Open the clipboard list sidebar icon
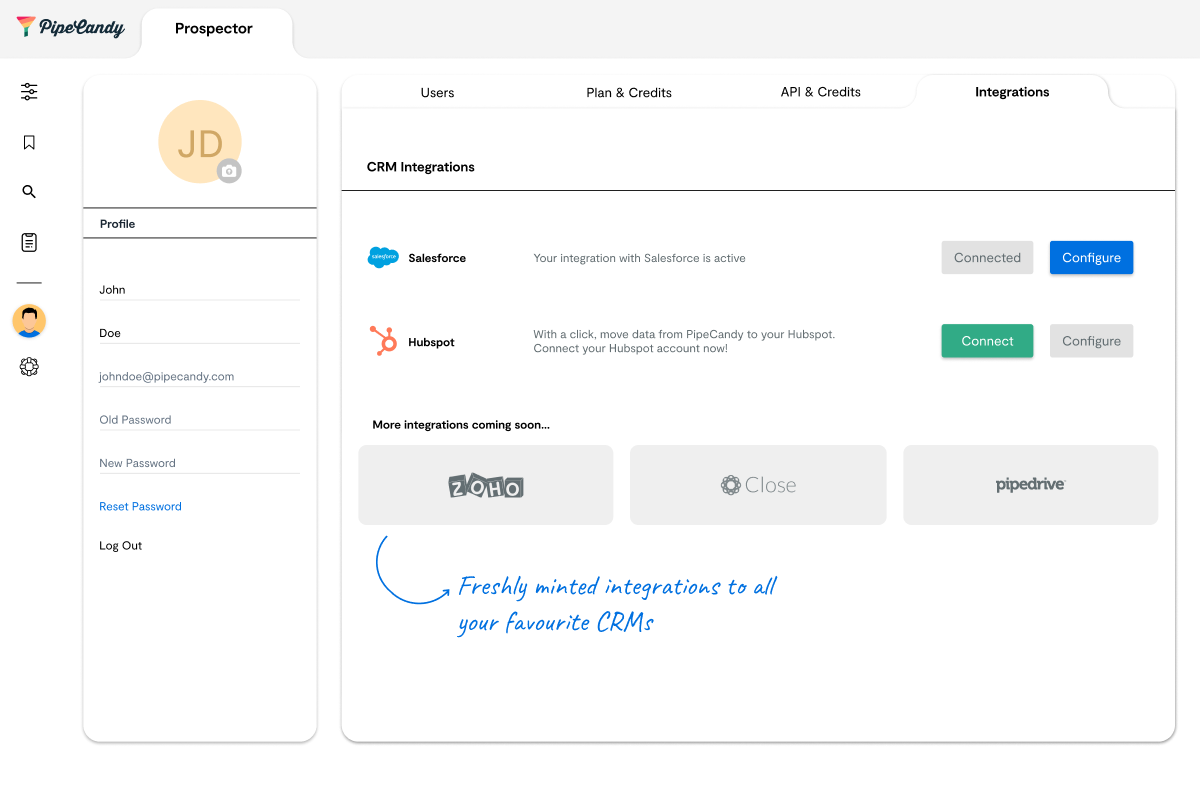The width and height of the screenshot is (1200, 800). pos(29,242)
